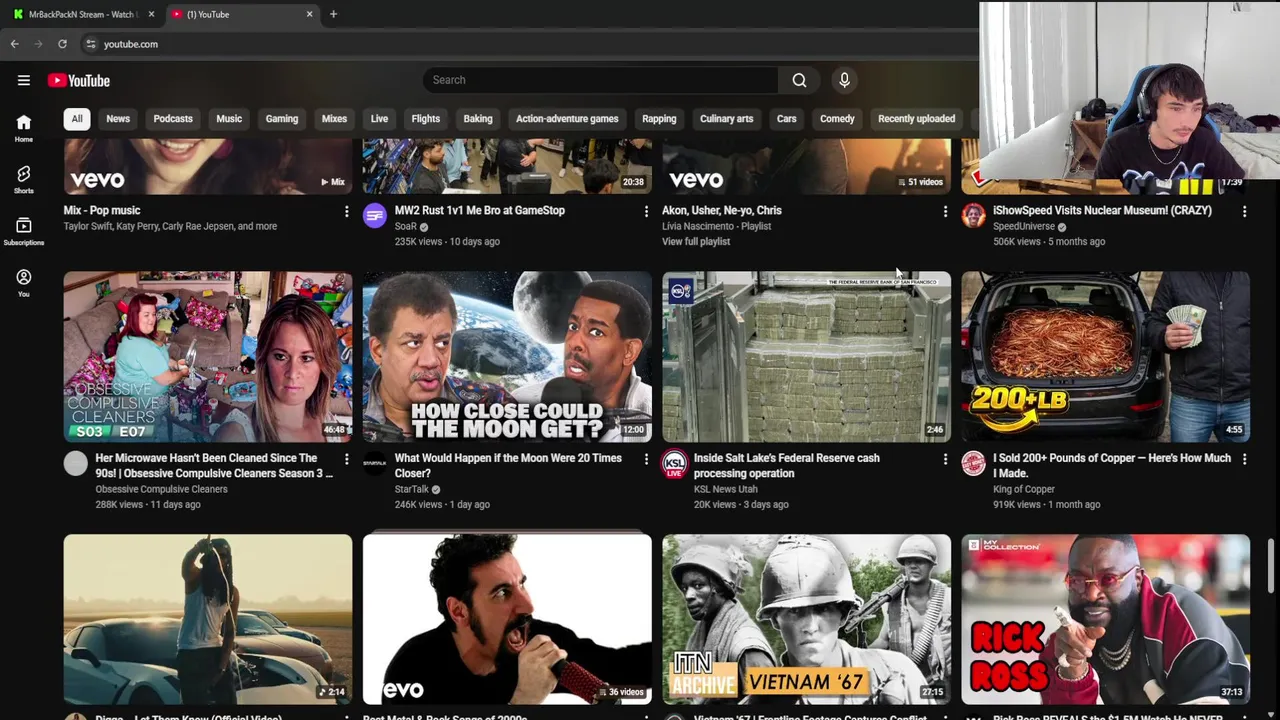Select the News filter chip
Viewport: 1280px width, 720px height.
(118, 119)
